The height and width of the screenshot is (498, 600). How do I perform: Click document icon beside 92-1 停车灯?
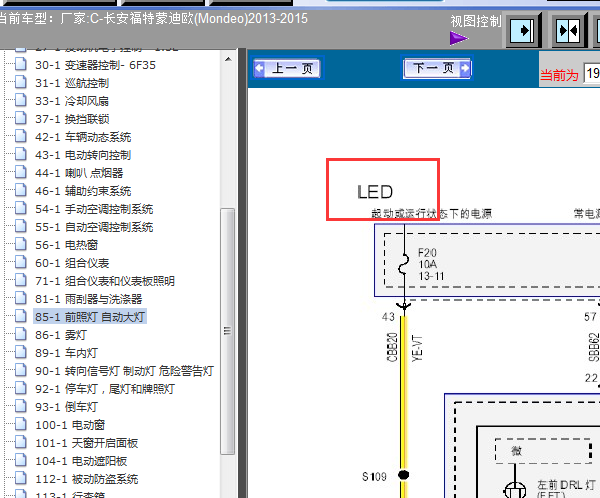[21, 388]
